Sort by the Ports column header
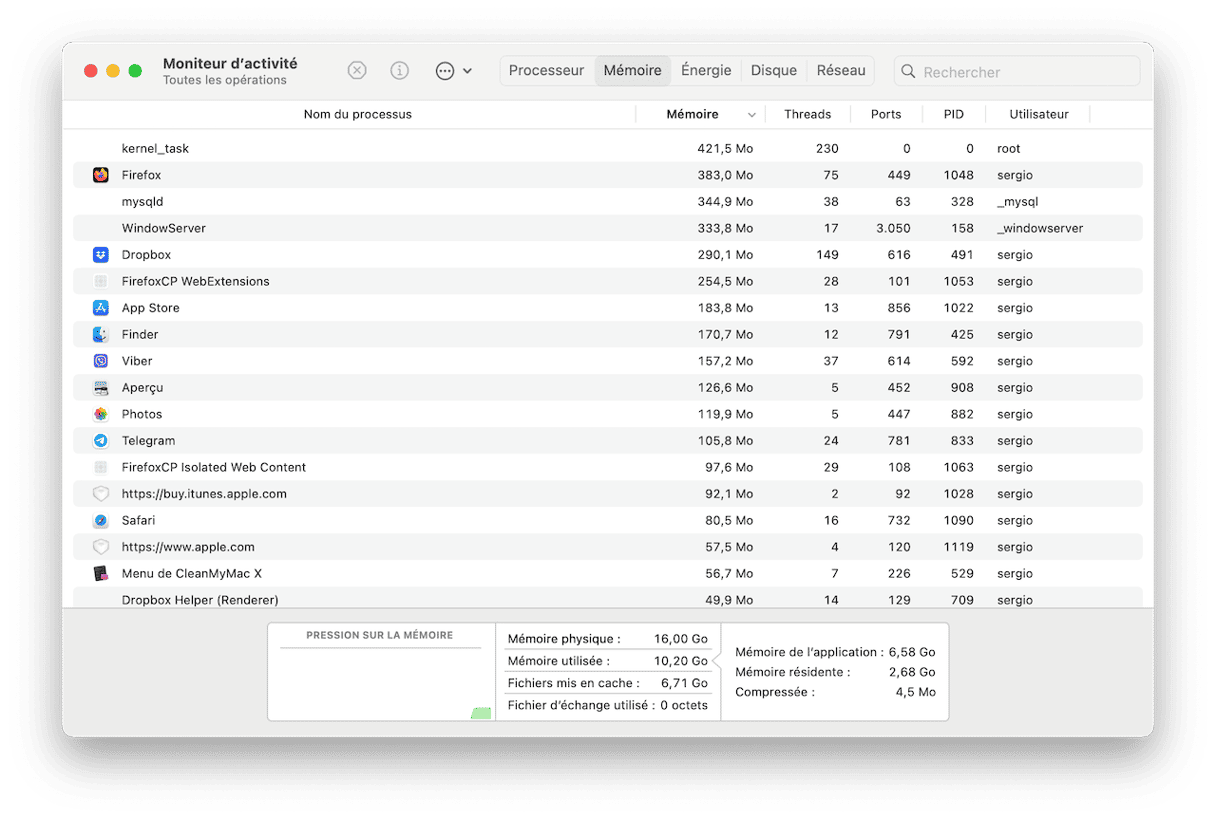This screenshot has height=819, width=1216. click(x=886, y=114)
